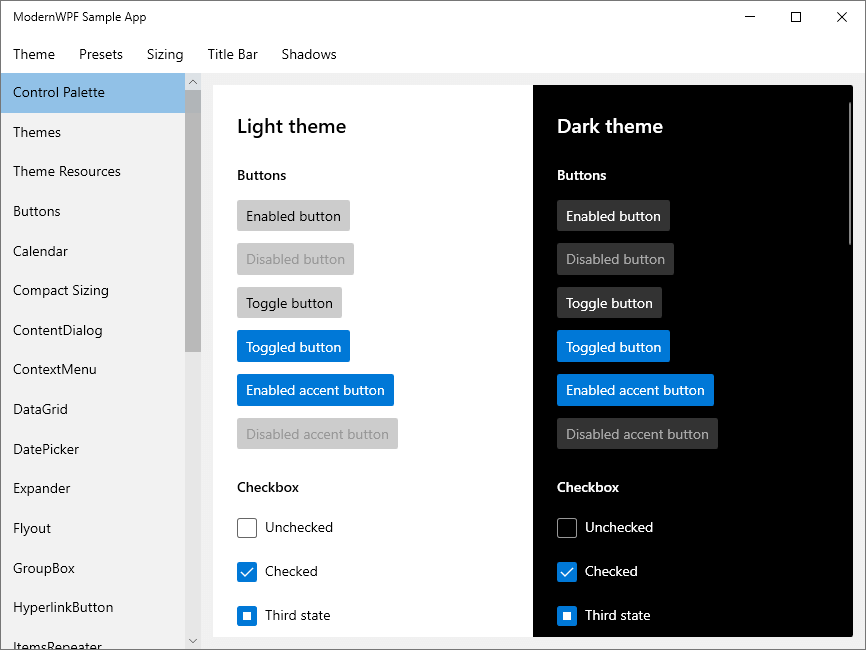Click Toggle button in the Dark theme
Screen dimensions: 866x650
click(609, 303)
